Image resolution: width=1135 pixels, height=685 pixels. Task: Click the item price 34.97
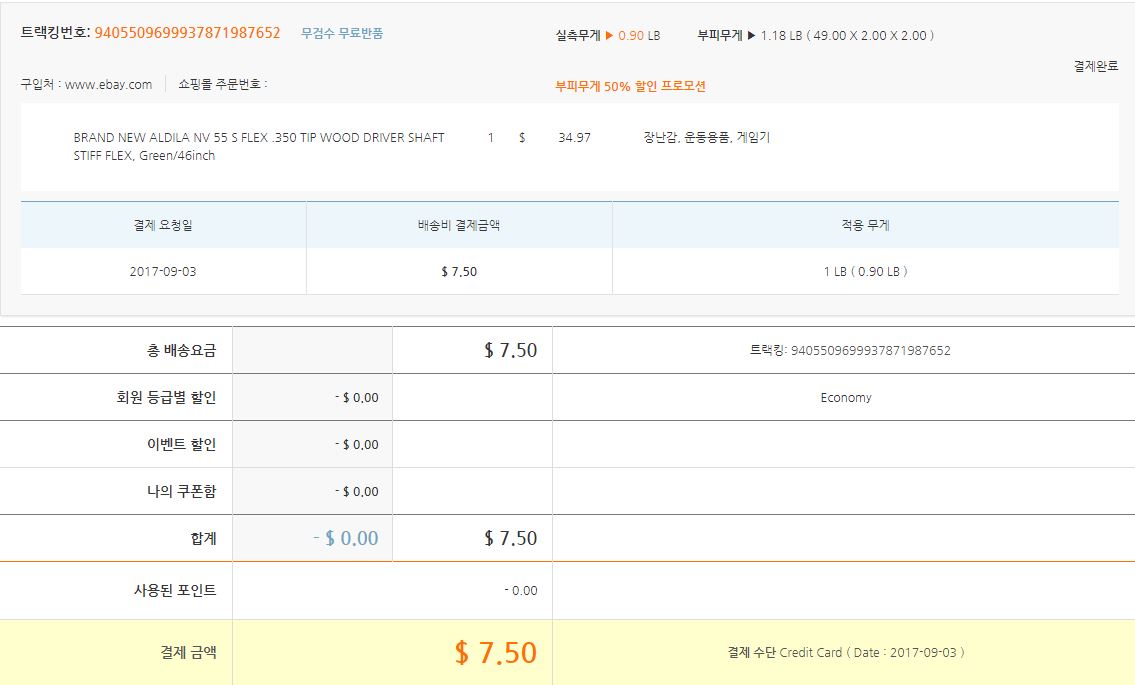pos(574,138)
